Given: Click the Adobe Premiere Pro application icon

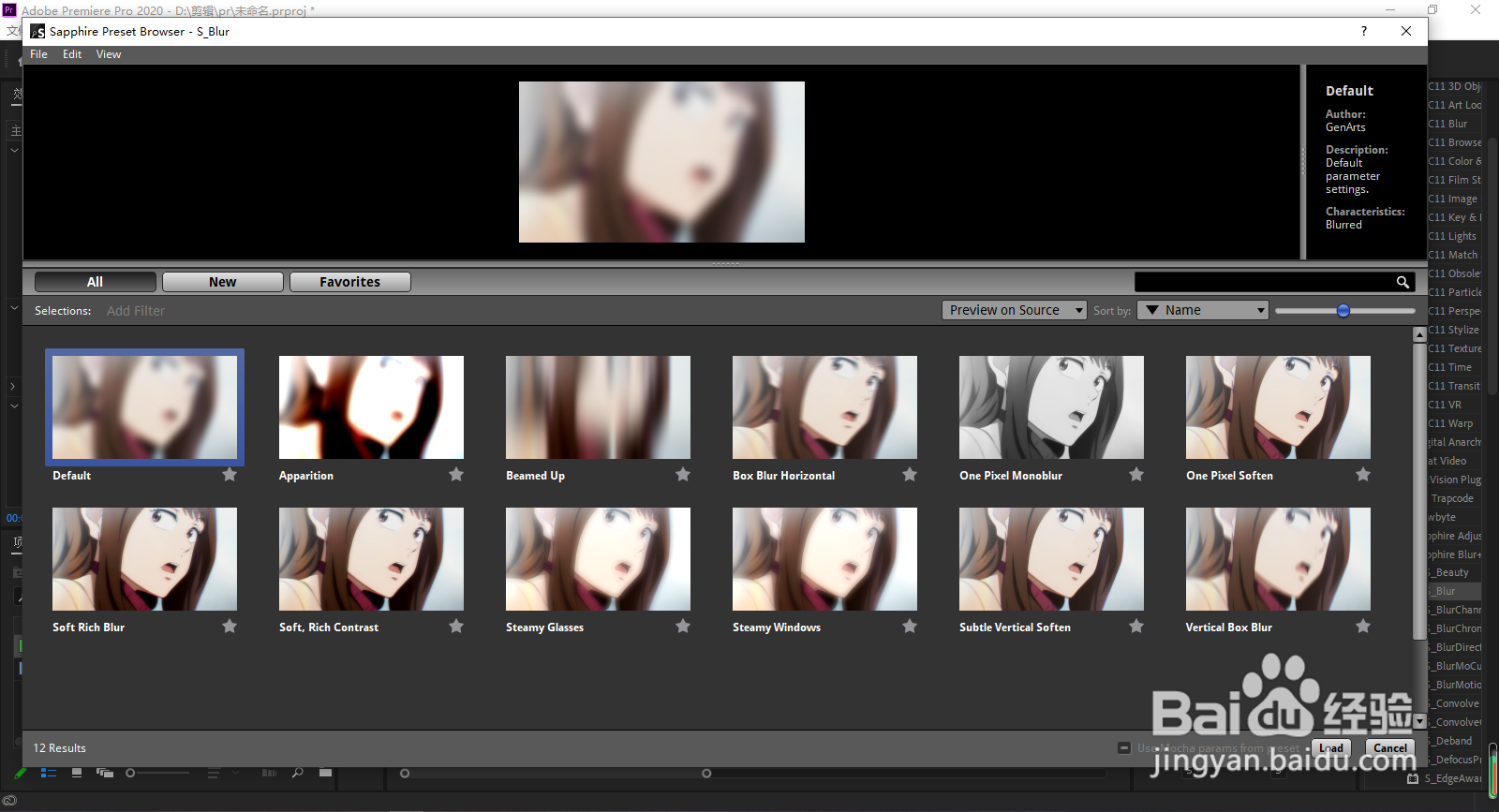Looking at the screenshot, I should (x=9, y=10).
